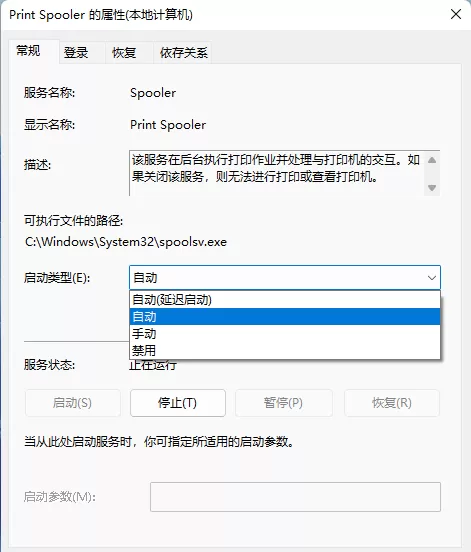Set startup type to 禁用
Screen dimensions: 471x552
[285, 350]
